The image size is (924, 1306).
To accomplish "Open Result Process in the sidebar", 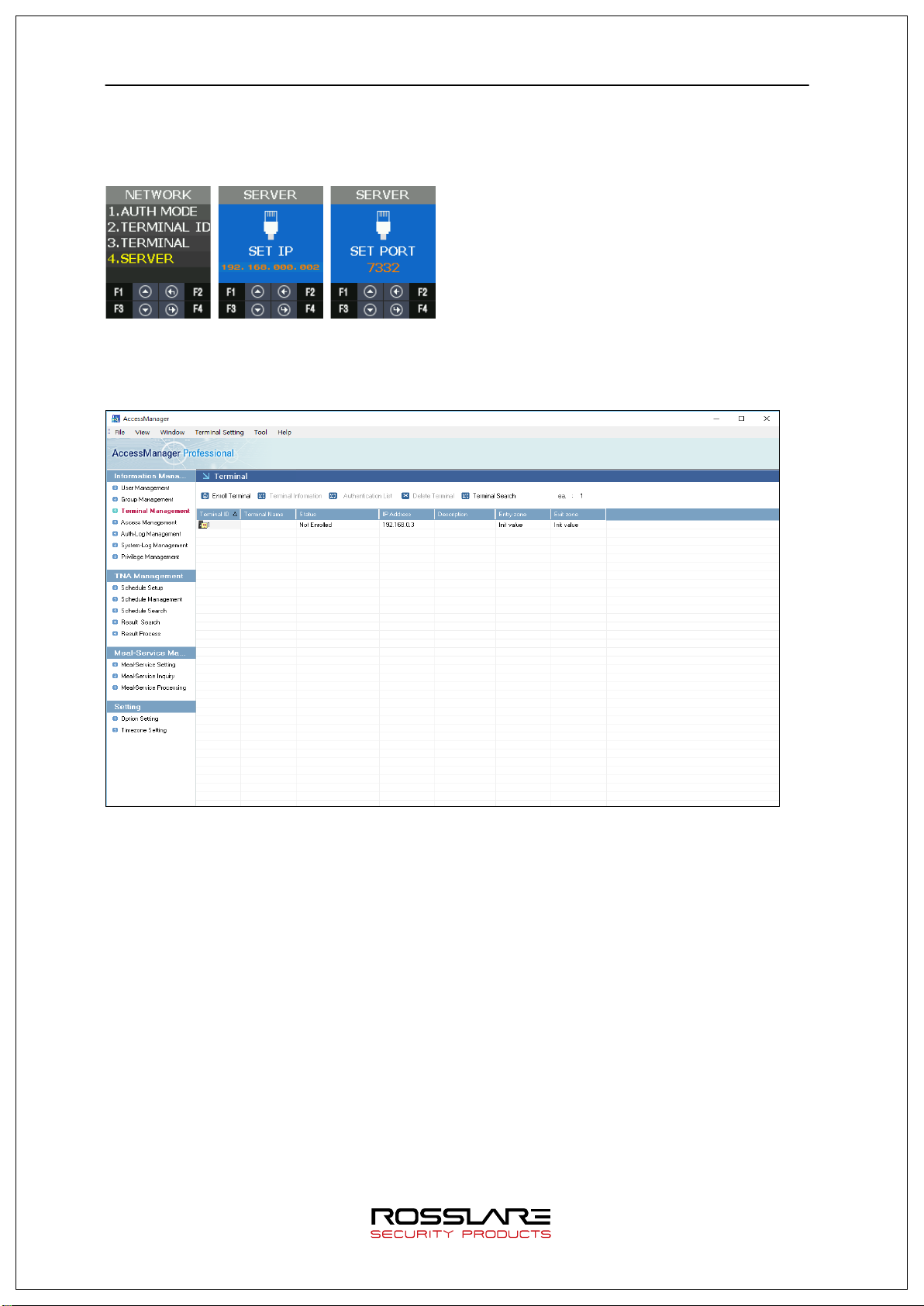I will (x=140, y=634).
